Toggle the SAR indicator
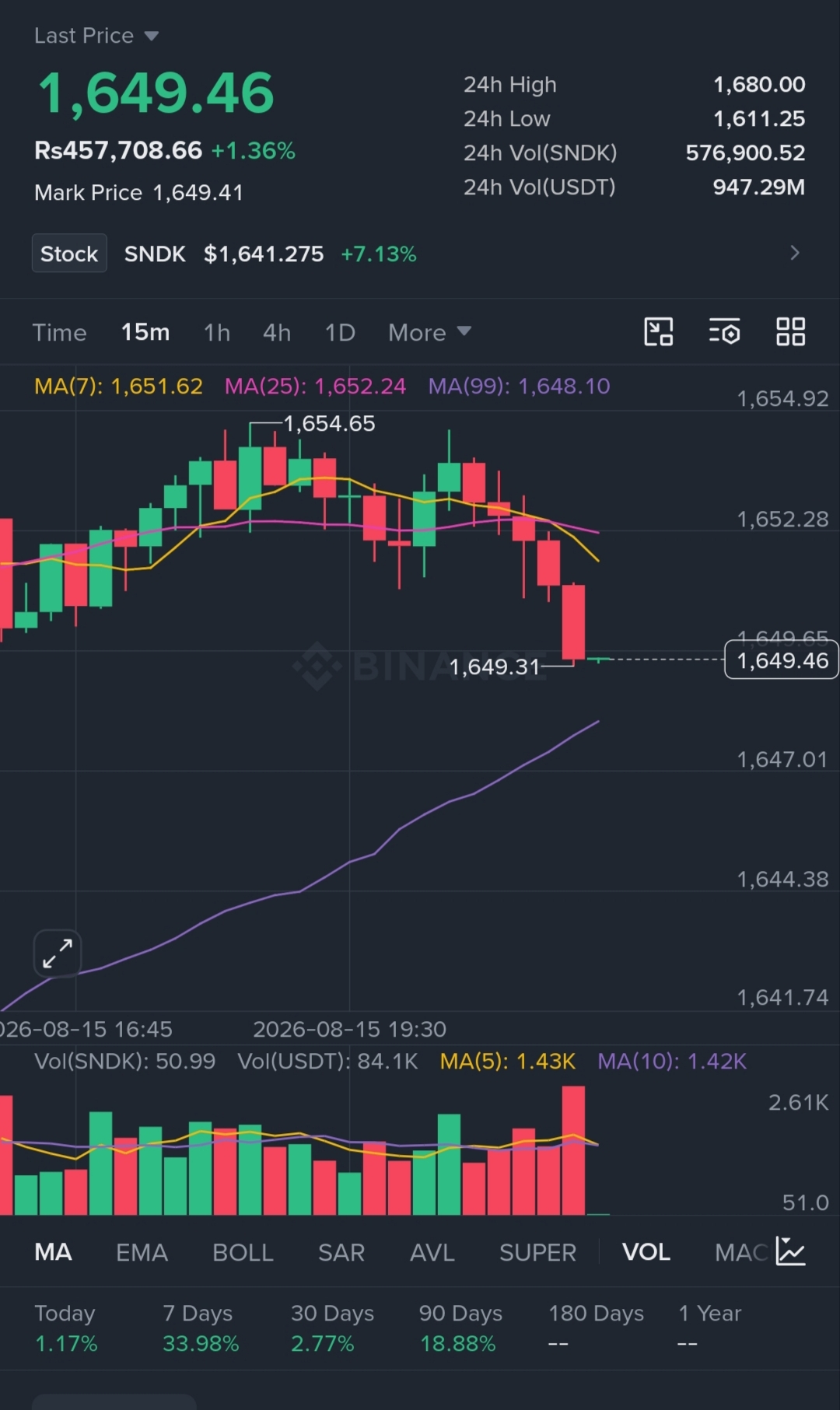840x1410 pixels. coord(341,1252)
